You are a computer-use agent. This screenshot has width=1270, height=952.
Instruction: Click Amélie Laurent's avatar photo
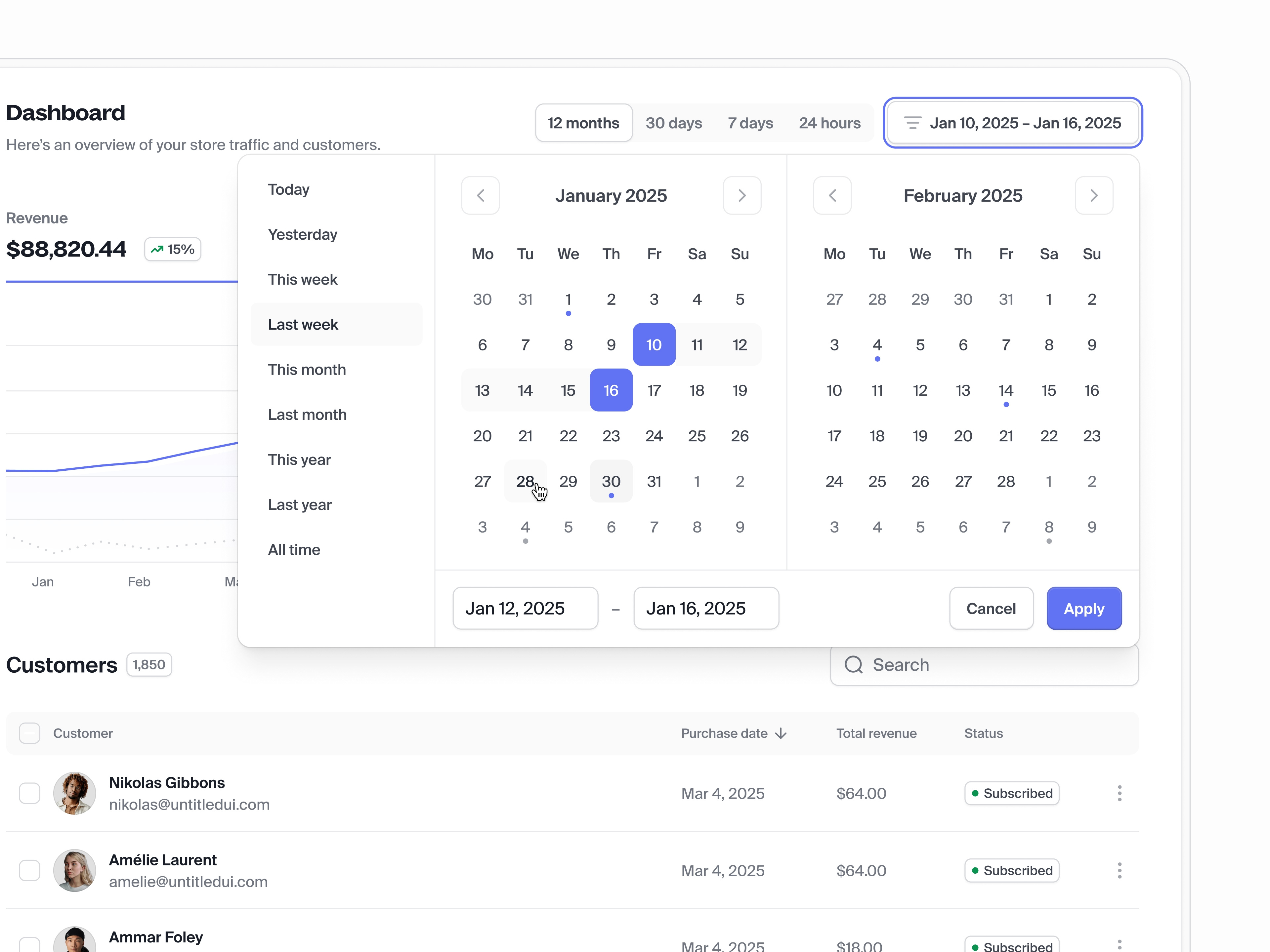(75, 870)
